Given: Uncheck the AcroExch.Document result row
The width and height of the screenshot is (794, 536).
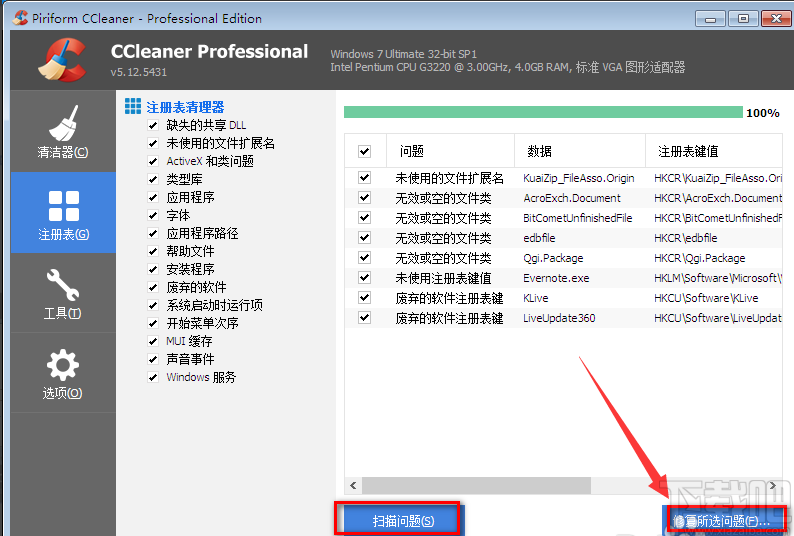Looking at the screenshot, I should [364, 198].
